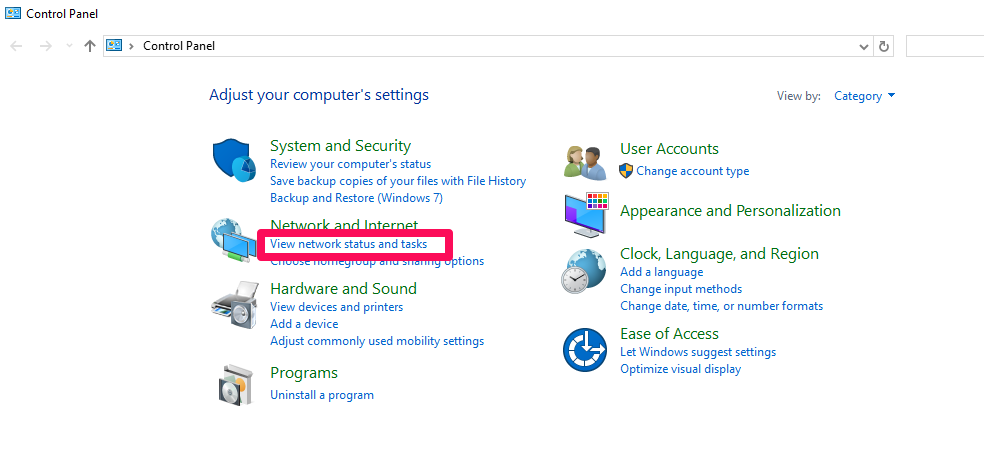Click the Hardware and Sound printer icon

(x=236, y=305)
